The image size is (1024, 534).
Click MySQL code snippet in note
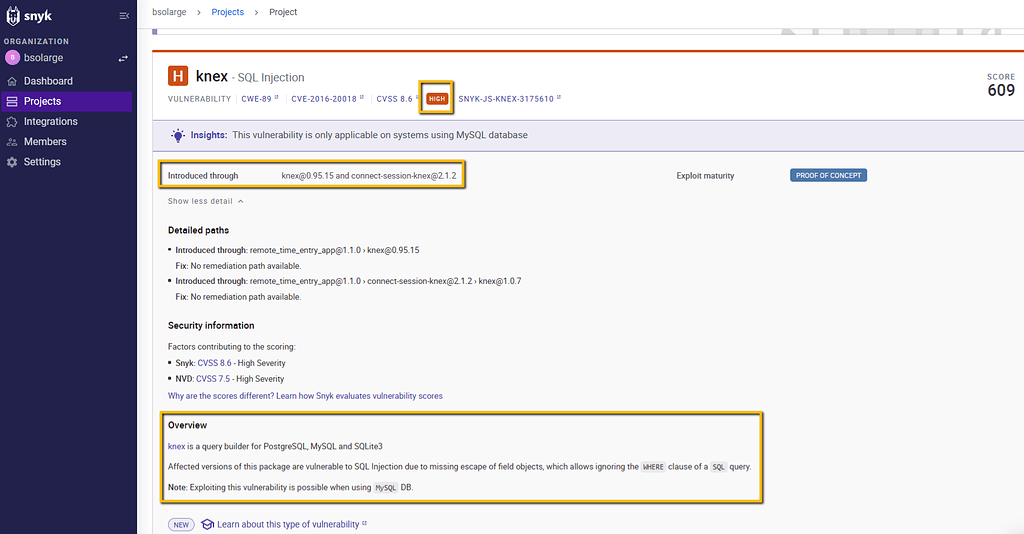pyautogui.click(x=385, y=488)
